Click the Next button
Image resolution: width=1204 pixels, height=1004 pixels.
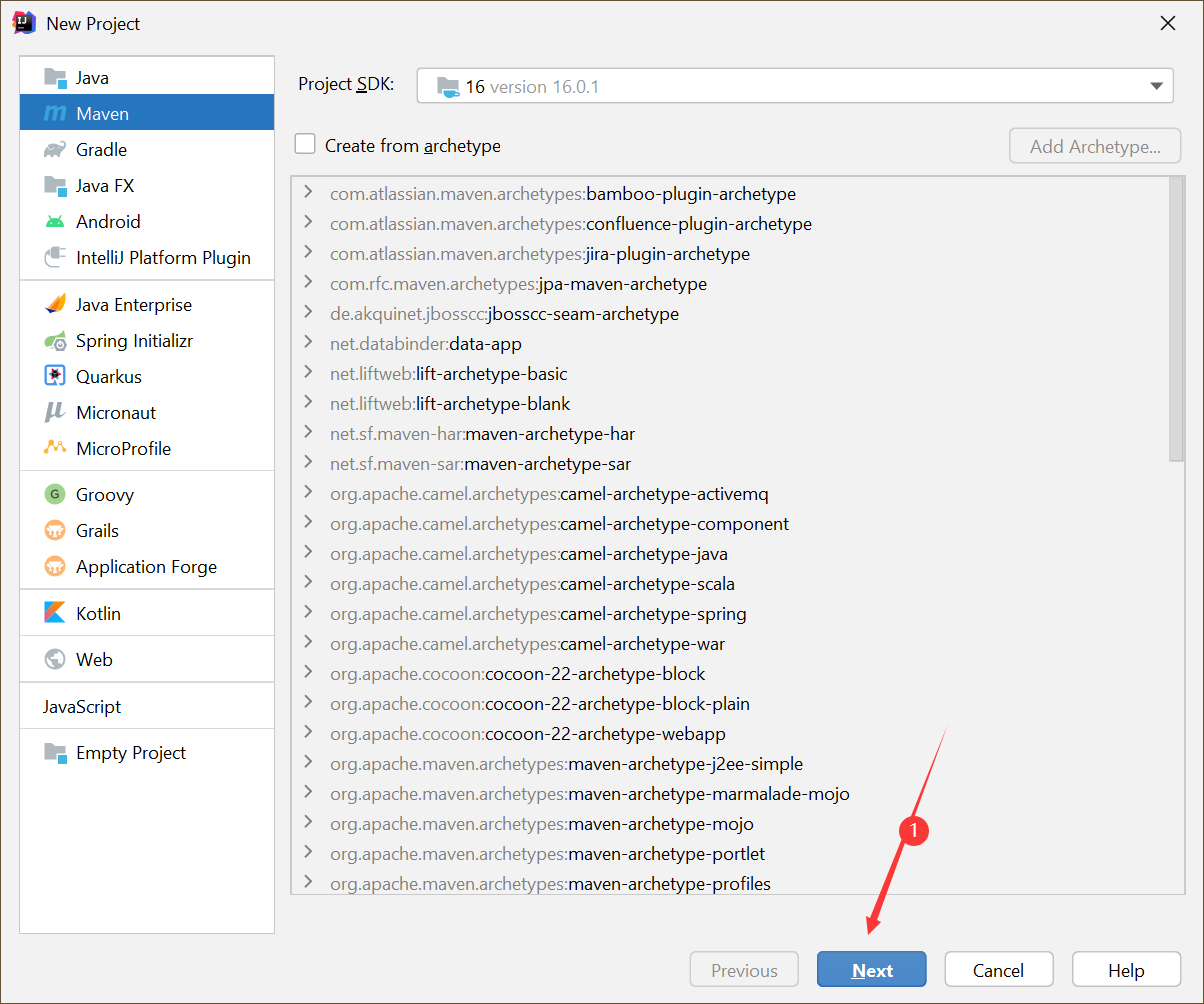click(x=872, y=970)
